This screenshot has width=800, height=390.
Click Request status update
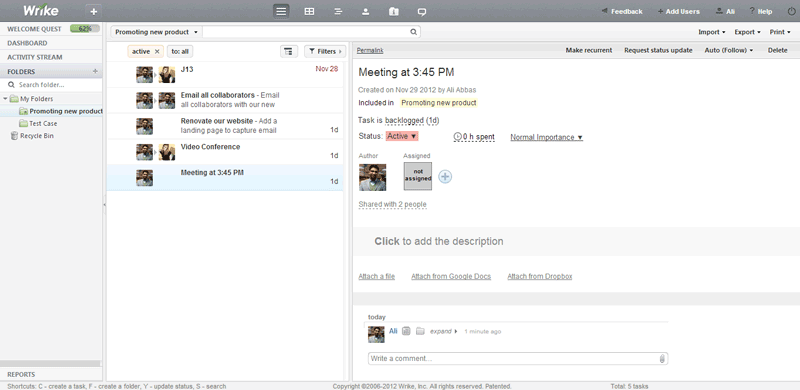pyautogui.click(x=658, y=50)
